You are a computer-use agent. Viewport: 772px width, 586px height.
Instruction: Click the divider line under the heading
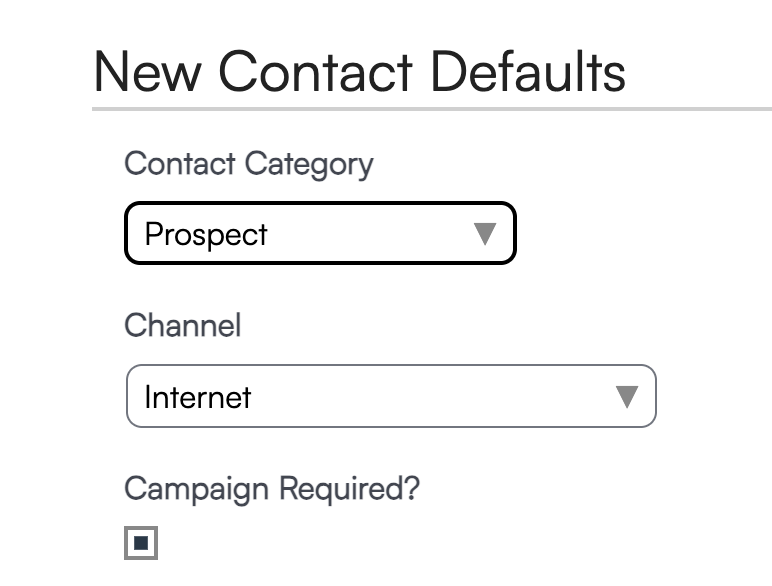(x=431, y=108)
